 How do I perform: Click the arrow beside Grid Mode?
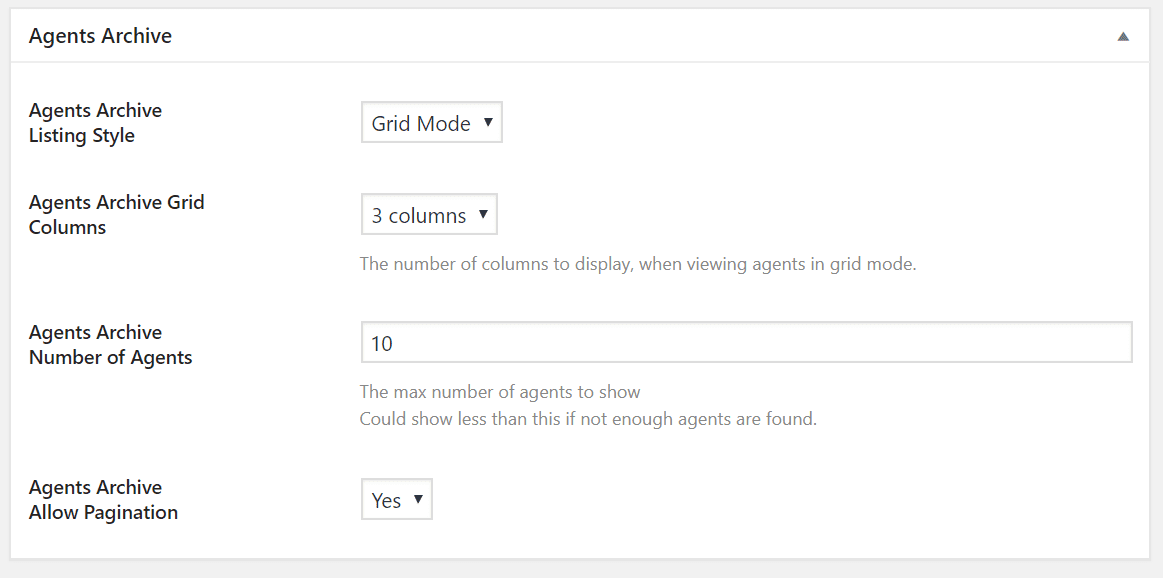coord(487,122)
